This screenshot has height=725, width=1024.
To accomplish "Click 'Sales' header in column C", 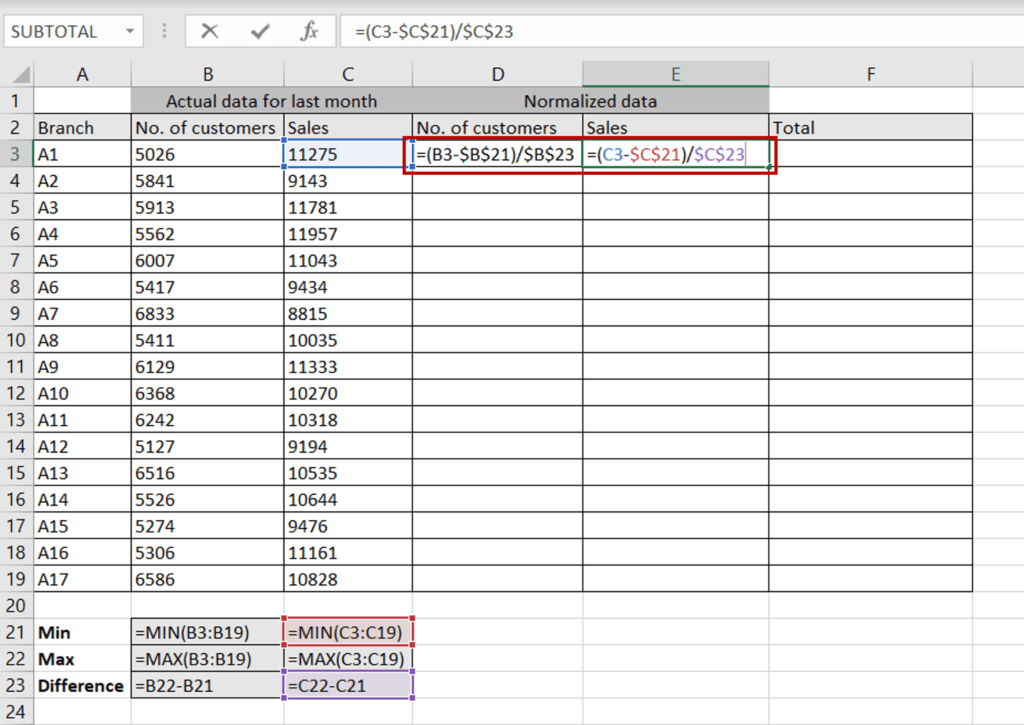I will point(348,127).
